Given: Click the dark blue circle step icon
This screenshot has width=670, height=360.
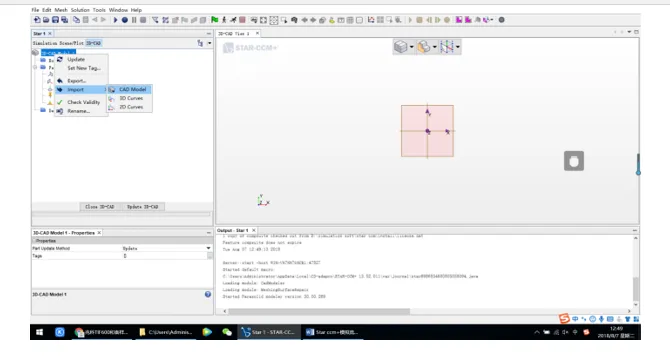Looking at the screenshot, I should point(125,20).
